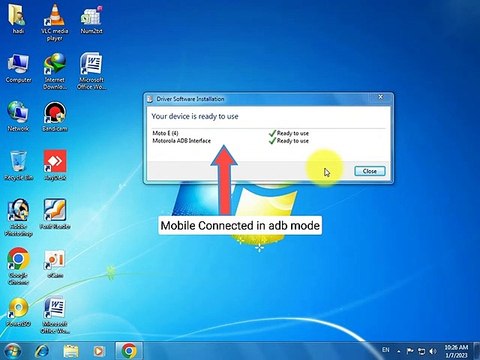
Task: Open the oCam desktop shortcut
Action: [x=55, y=263]
